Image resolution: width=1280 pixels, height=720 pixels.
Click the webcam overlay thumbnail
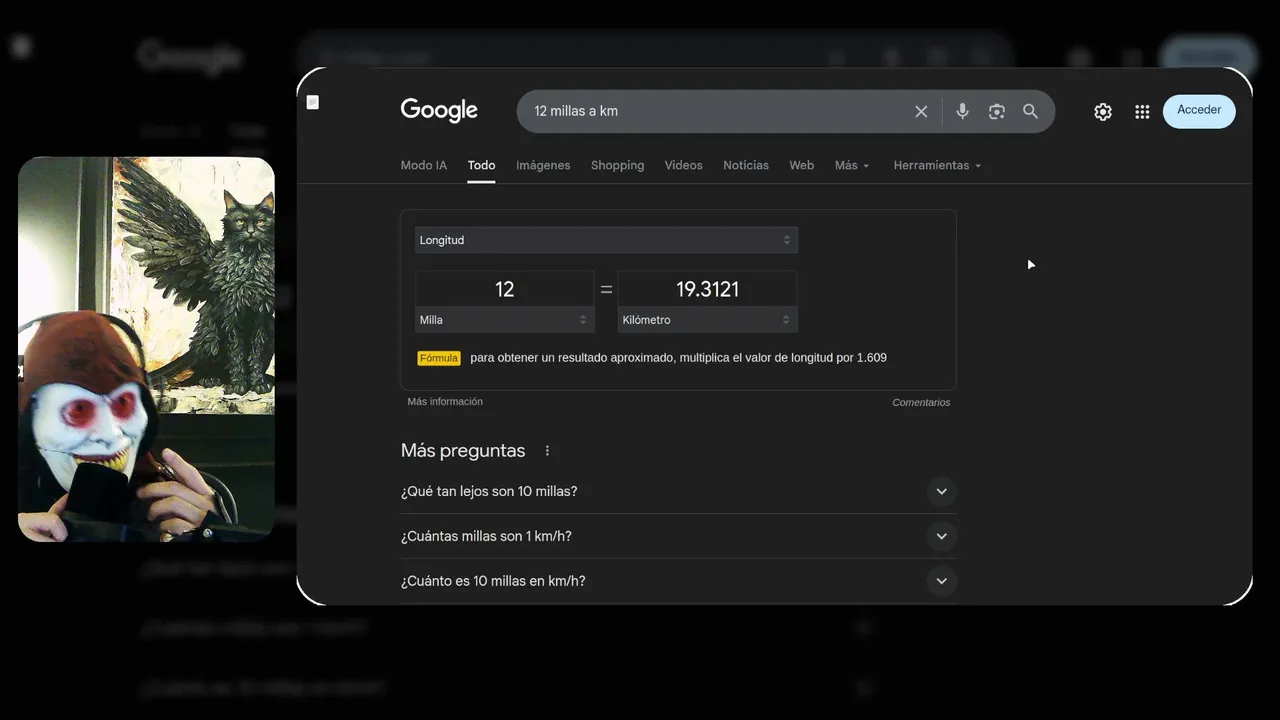pyautogui.click(x=146, y=349)
